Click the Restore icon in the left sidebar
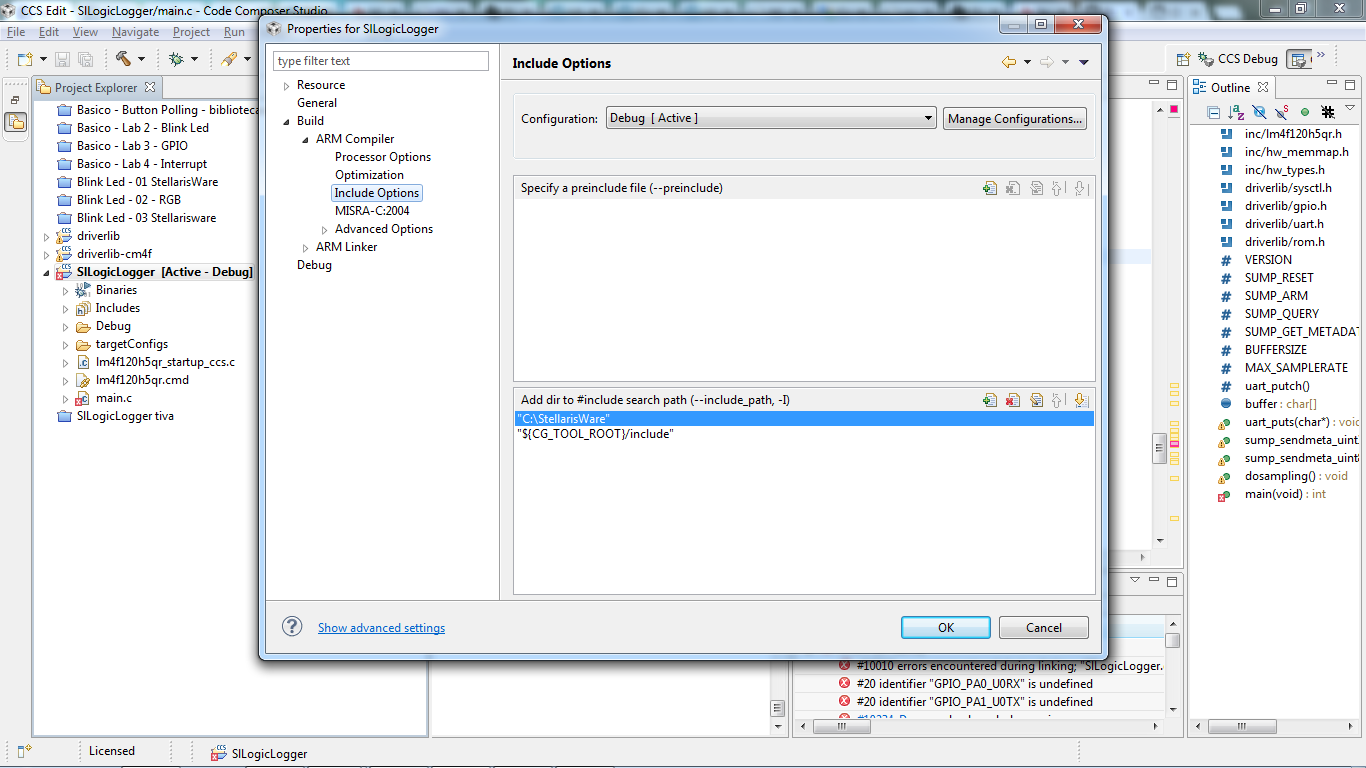The width and height of the screenshot is (1366, 768). click(x=15, y=101)
